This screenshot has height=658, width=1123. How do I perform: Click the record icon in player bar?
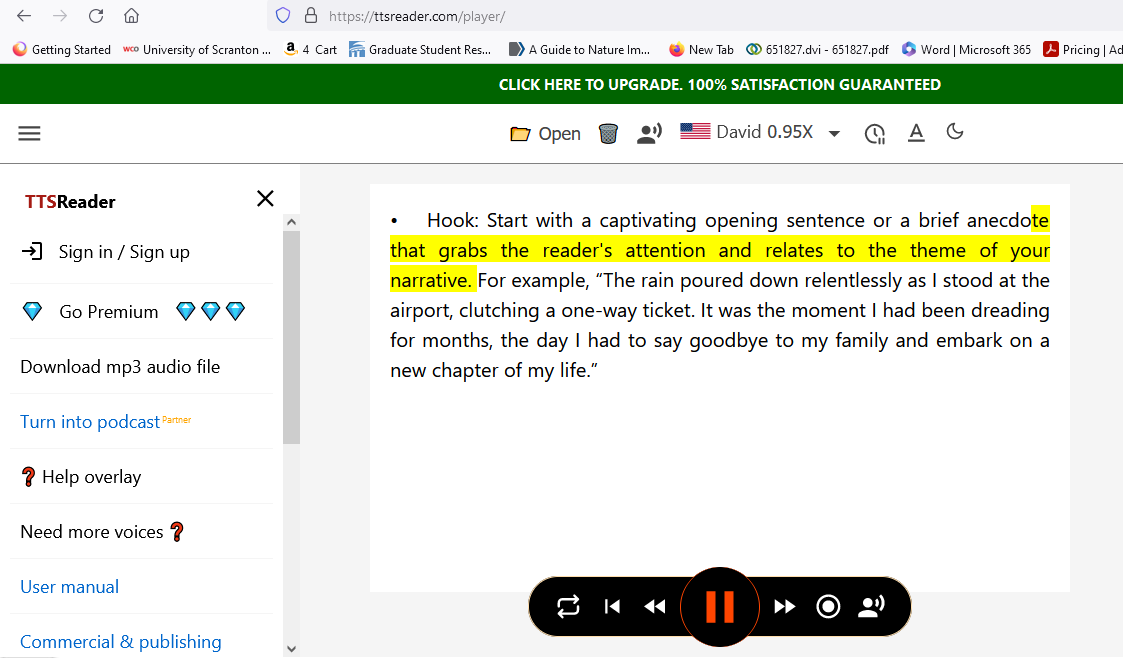point(828,607)
